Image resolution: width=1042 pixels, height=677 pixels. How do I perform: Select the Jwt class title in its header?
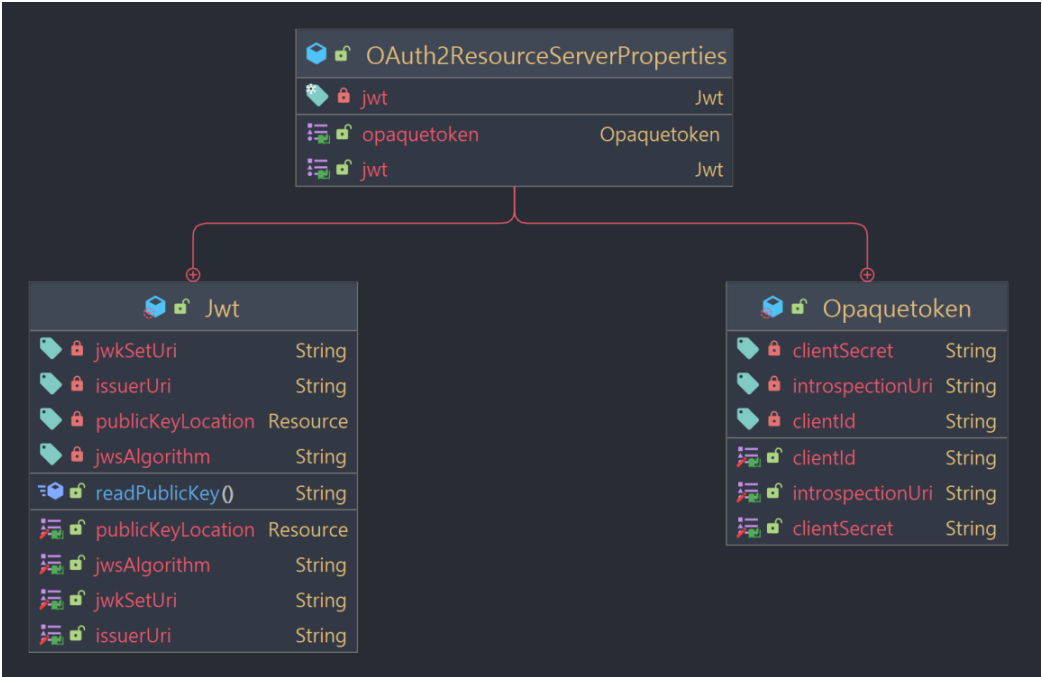(x=223, y=309)
